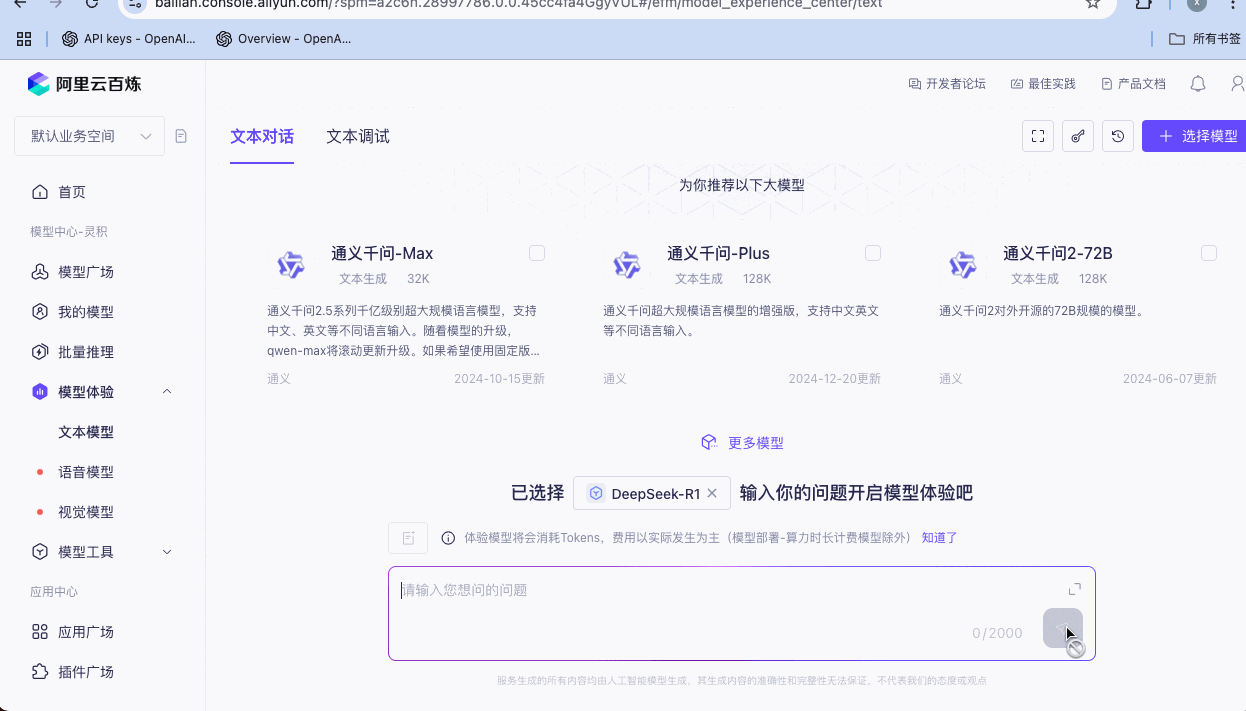The height and width of the screenshot is (711, 1246).
Task: Open the 默认业务空间 workspace dropdown
Action: [89, 136]
